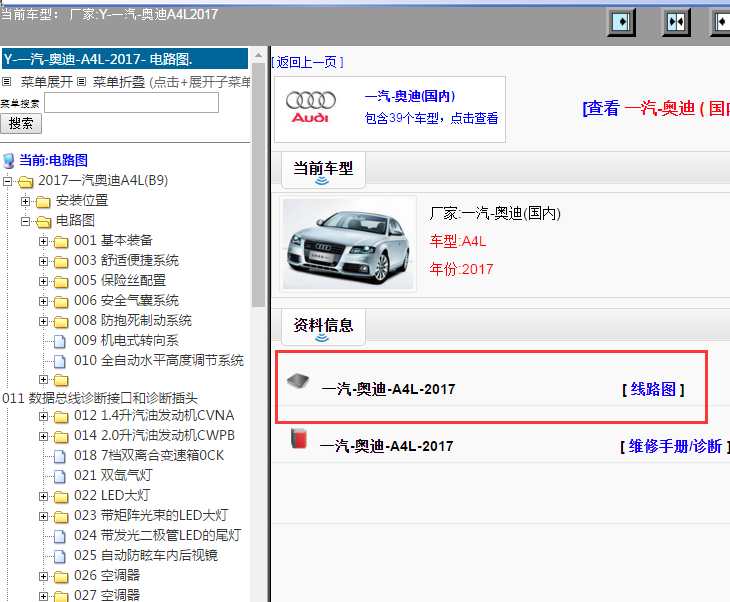Image resolution: width=730 pixels, height=602 pixels.
Task: Expand 006 安全气囊系统 node
Action: (x=43, y=301)
